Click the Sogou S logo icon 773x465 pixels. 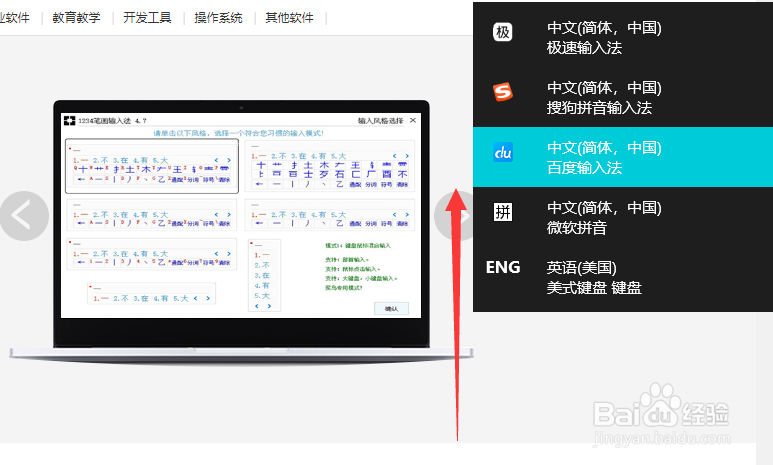[503, 92]
